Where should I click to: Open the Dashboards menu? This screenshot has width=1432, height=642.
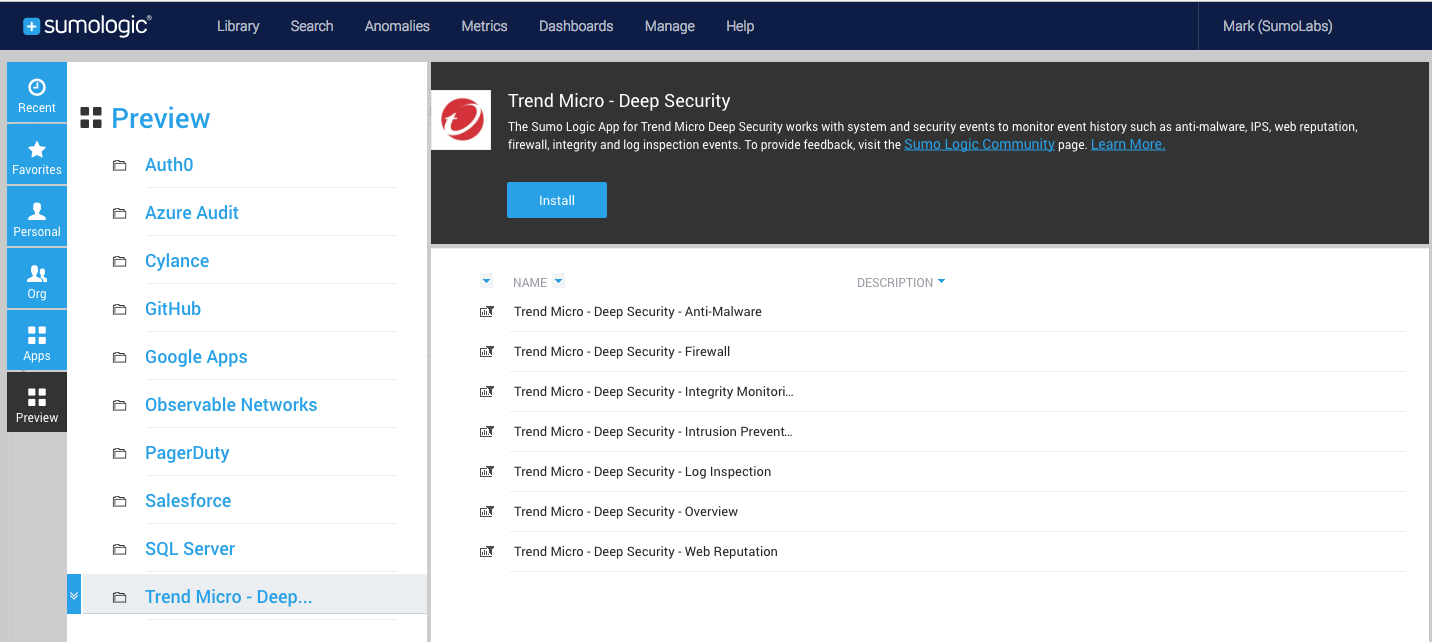coord(576,26)
